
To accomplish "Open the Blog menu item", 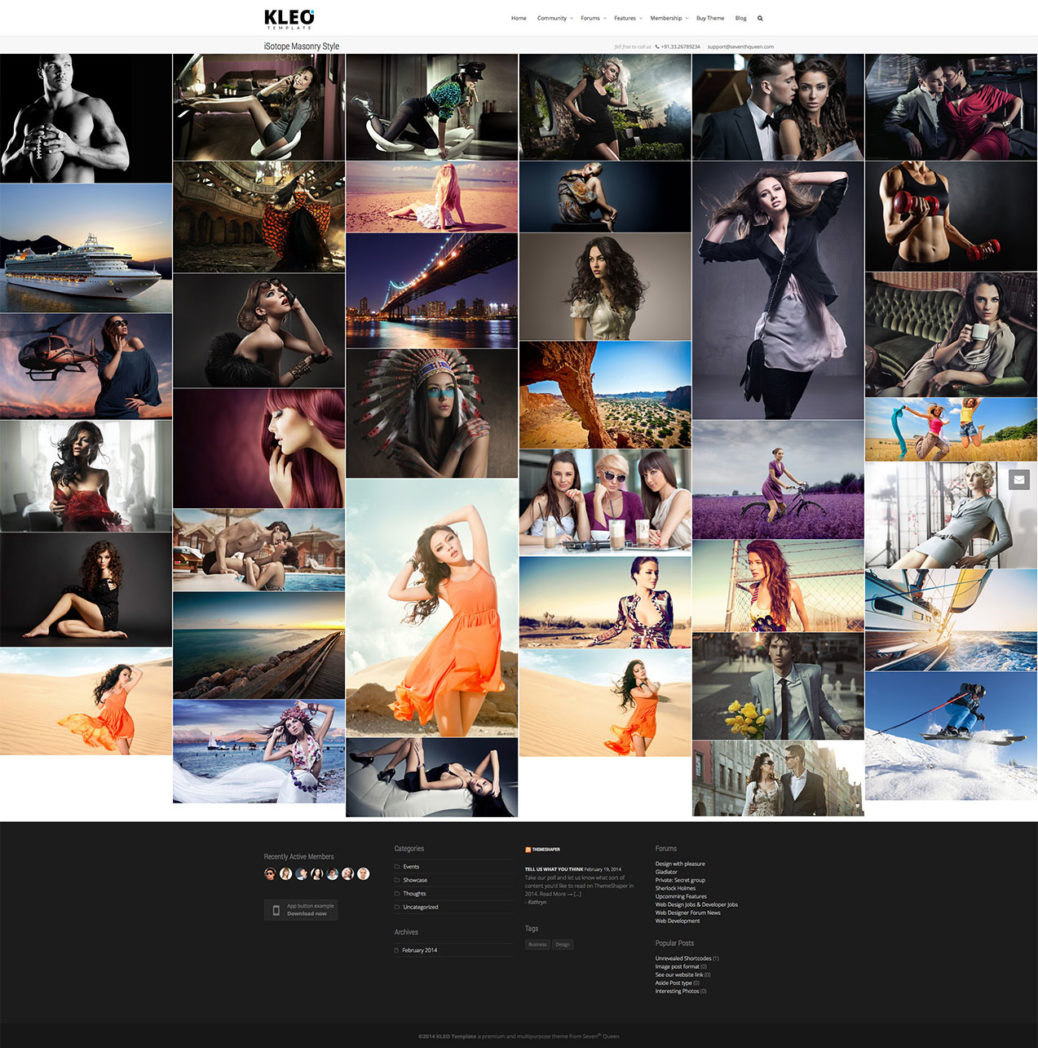I will pyautogui.click(x=740, y=18).
